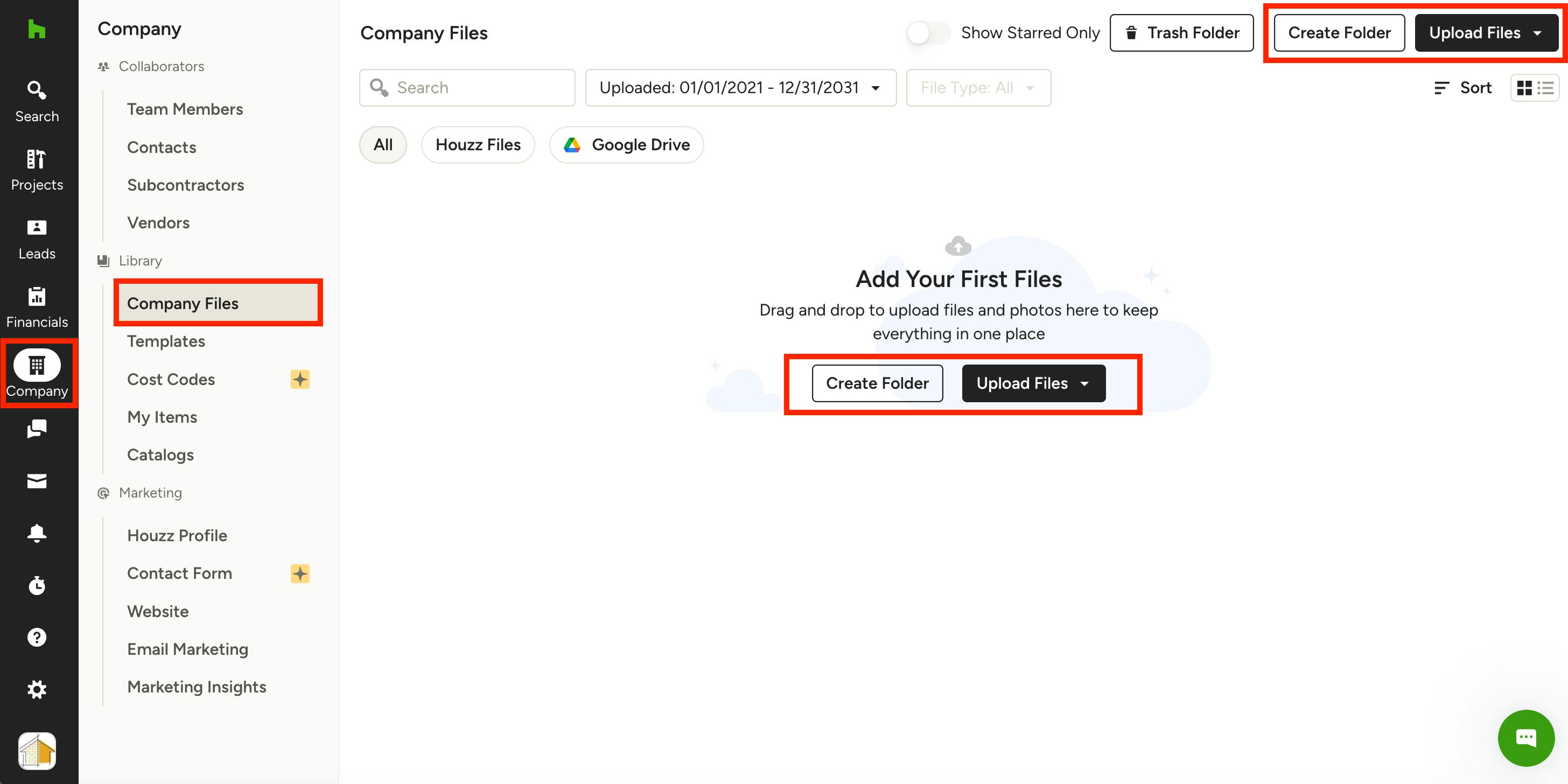Open Company Files in the sidebar
This screenshot has height=784, width=1568.
218,303
